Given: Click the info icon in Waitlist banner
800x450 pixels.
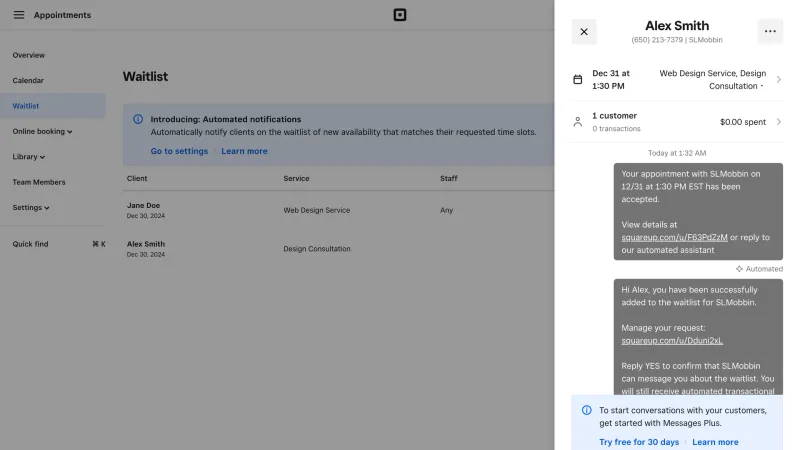Looking at the screenshot, I should click(138, 119).
